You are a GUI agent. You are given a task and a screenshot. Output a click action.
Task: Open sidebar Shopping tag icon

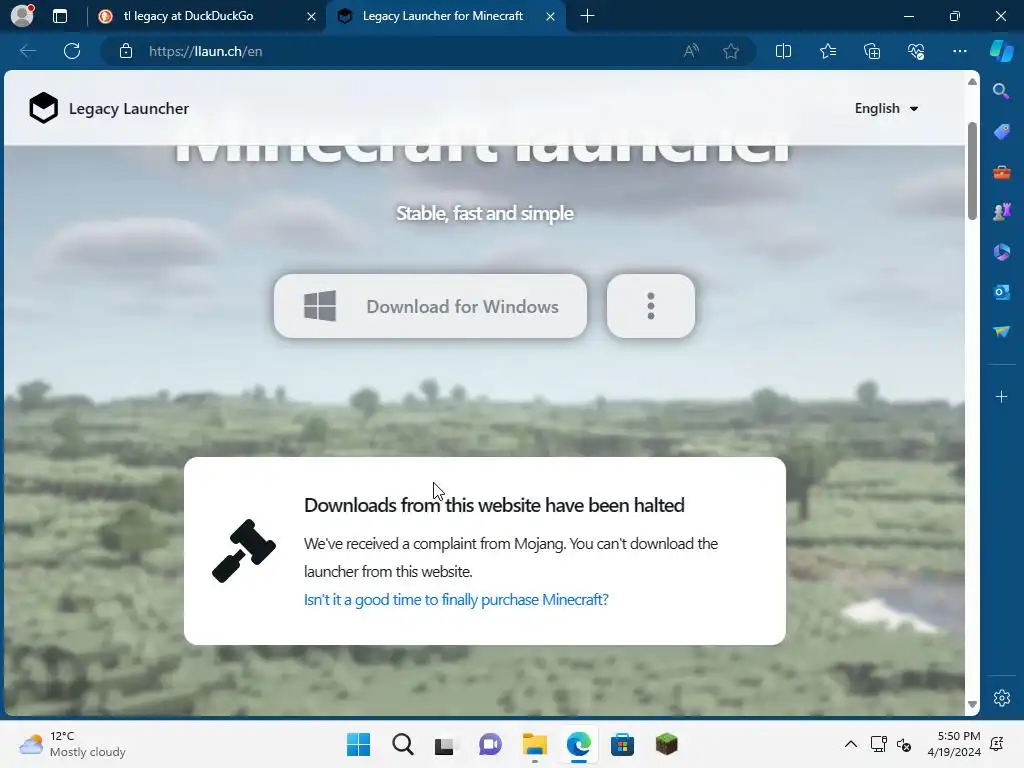pyautogui.click(x=1001, y=132)
